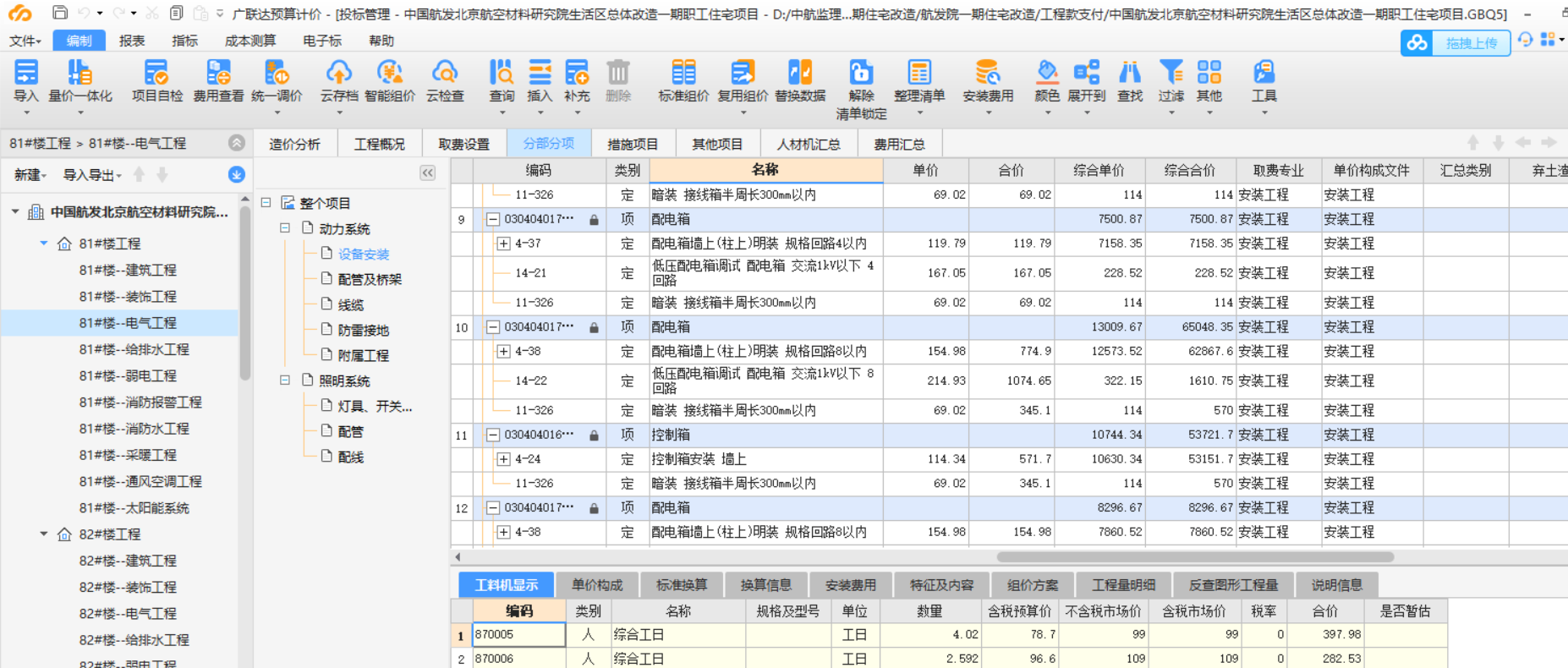The image size is (1568, 668).
Task: Click 云检查 cloud check icon
Action: [x=445, y=73]
